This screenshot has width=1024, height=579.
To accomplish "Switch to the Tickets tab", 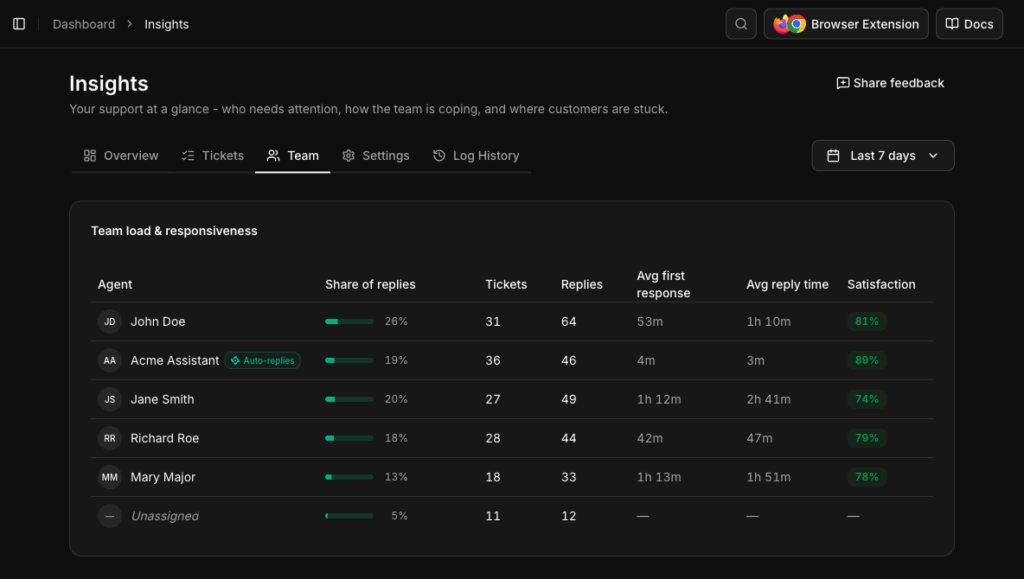I will 212,155.
